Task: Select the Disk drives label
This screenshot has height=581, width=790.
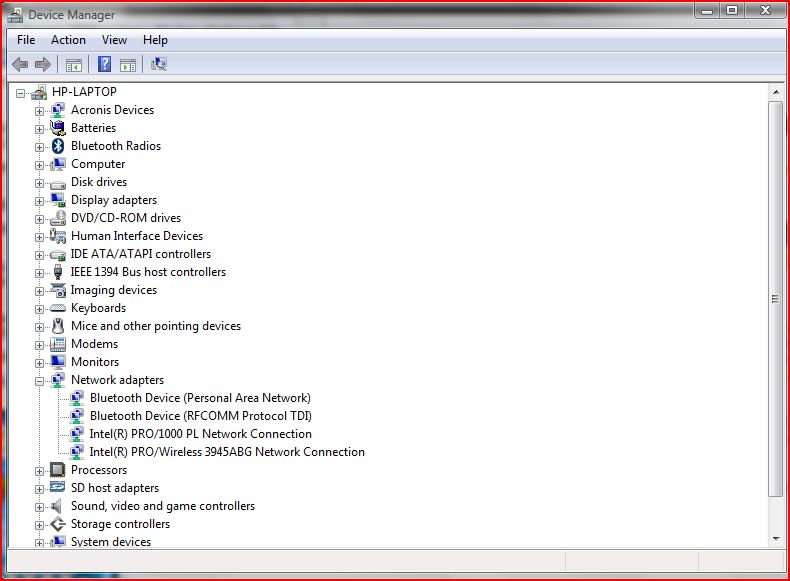Action: [x=99, y=182]
